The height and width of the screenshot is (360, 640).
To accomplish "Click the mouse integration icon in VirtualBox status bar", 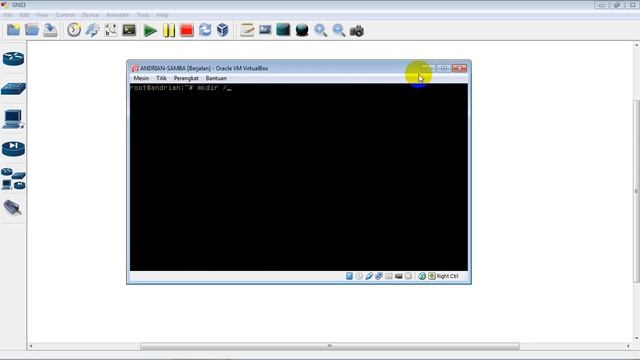I will coord(422,276).
